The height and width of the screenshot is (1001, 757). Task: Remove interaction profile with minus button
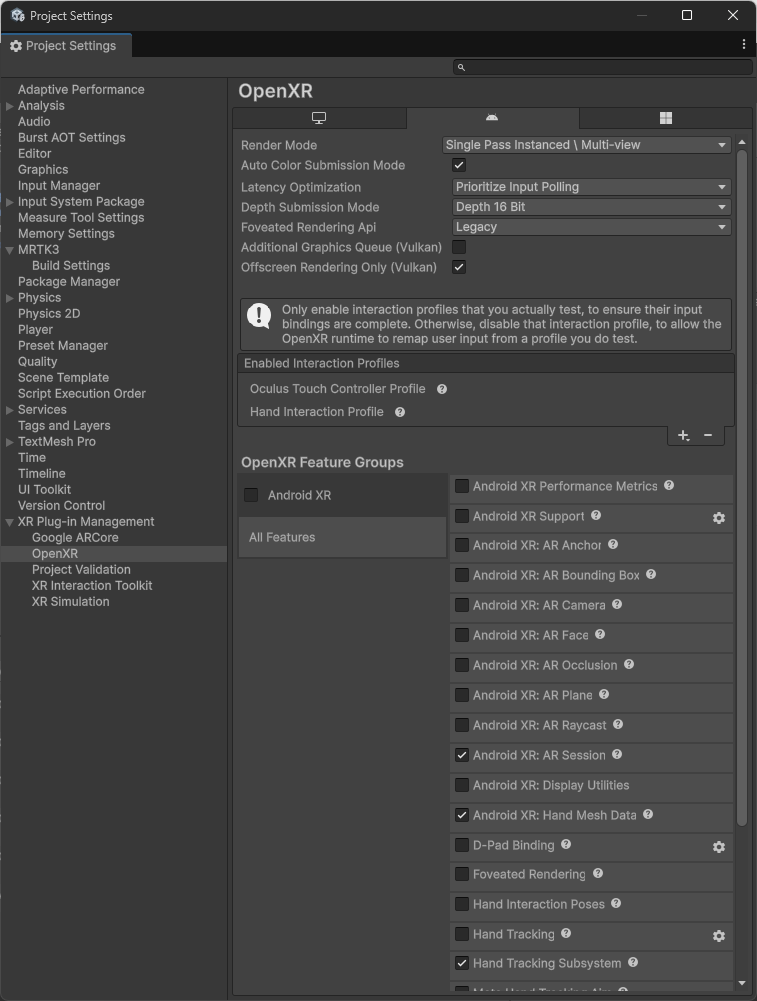click(708, 435)
